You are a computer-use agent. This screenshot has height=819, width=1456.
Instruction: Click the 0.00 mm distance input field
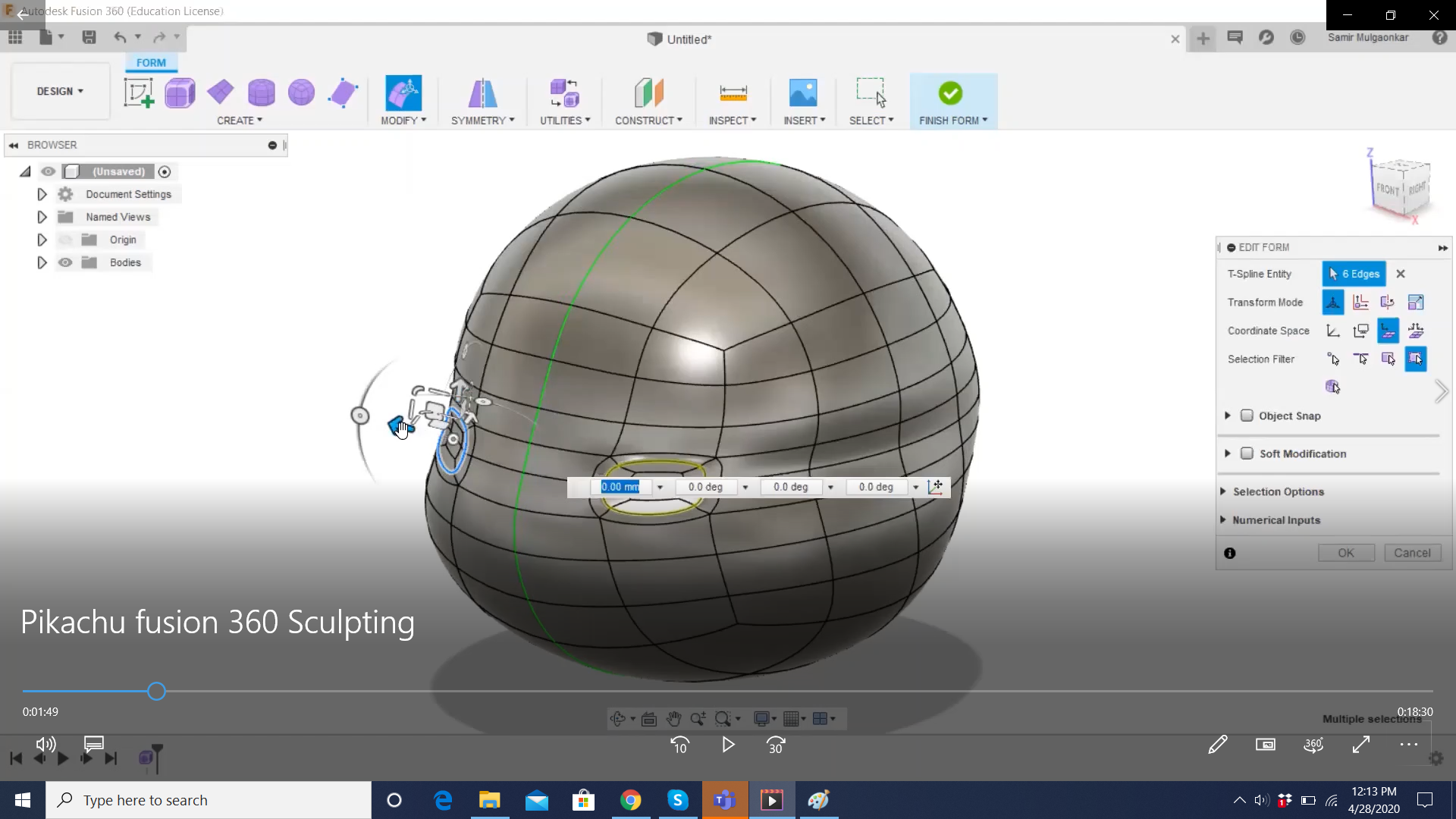(620, 487)
